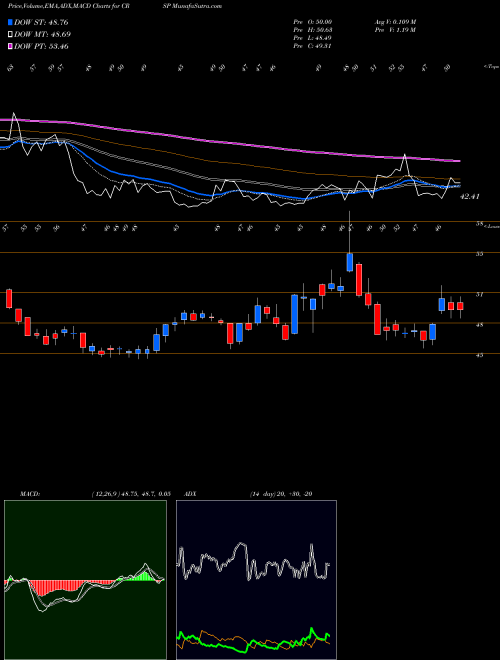Click the Pre H: 50.63 value
The width and height of the screenshot is (500, 660).
313,30
